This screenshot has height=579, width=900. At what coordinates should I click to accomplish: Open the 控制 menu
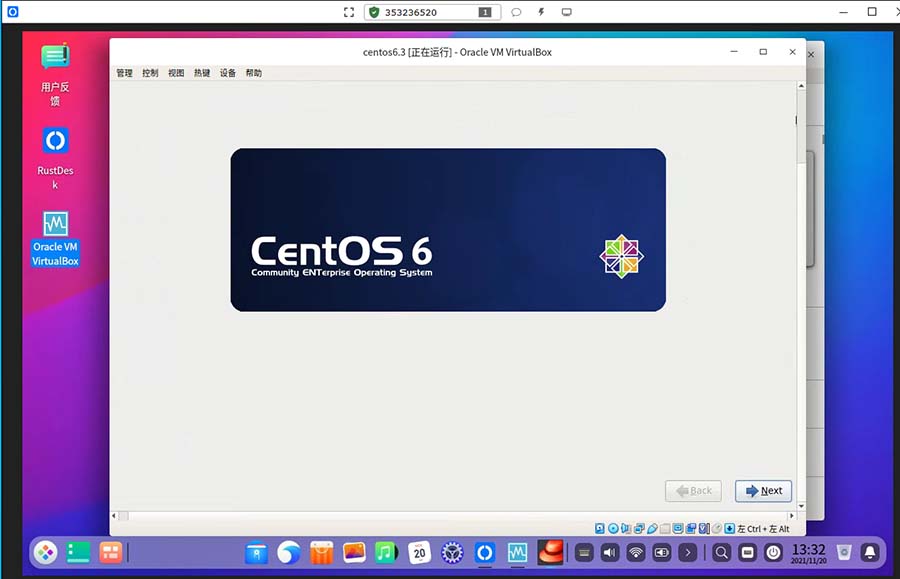[150, 73]
